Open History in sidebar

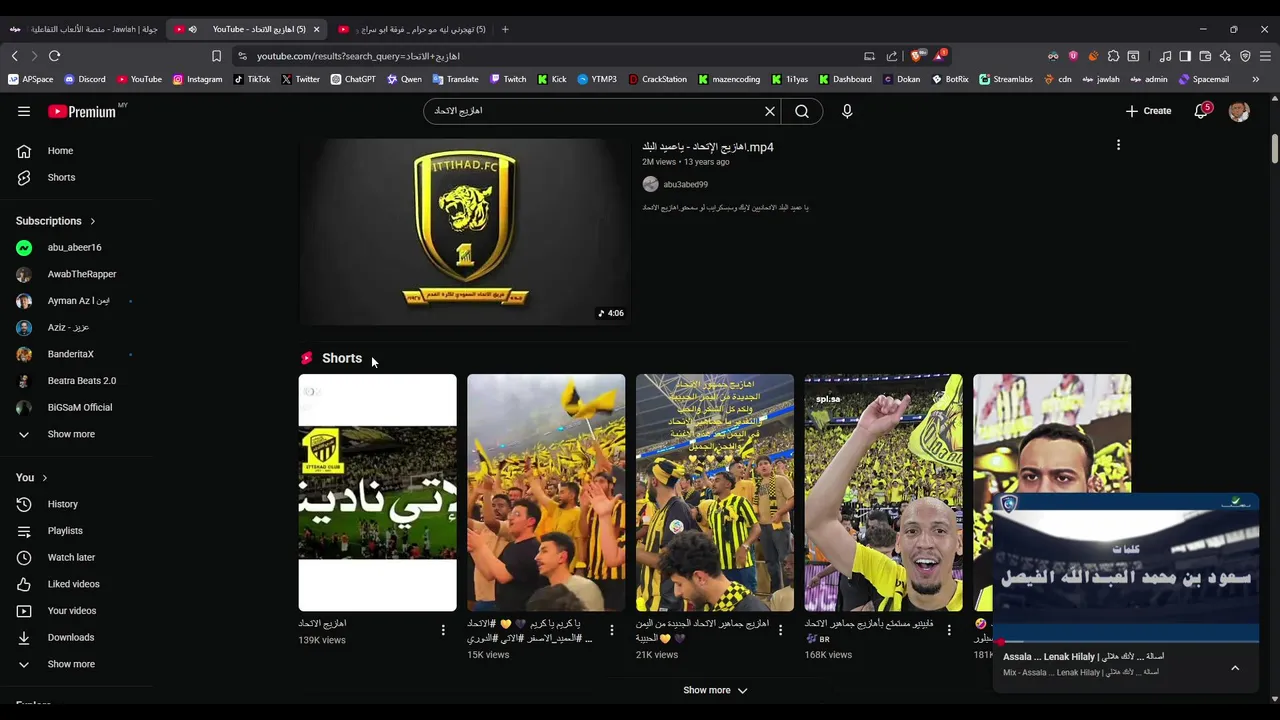point(62,504)
